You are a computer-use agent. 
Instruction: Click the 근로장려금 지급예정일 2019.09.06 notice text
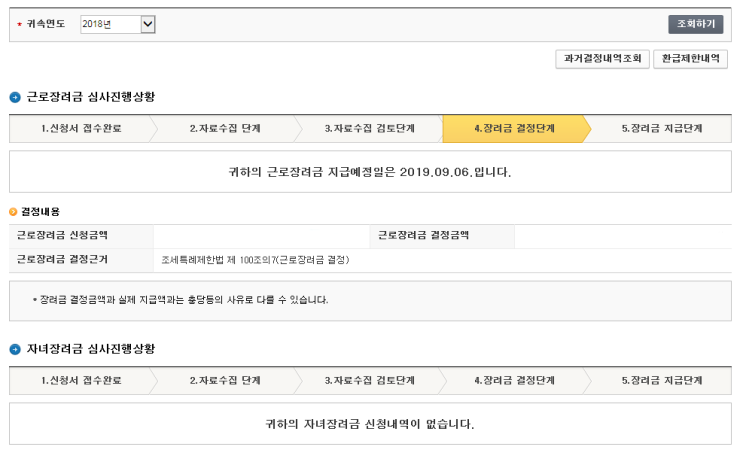[370, 172]
